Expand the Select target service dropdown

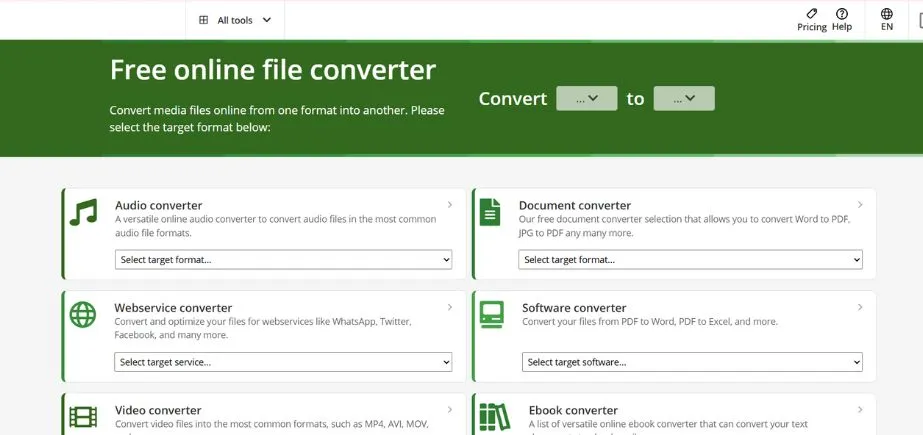click(283, 362)
